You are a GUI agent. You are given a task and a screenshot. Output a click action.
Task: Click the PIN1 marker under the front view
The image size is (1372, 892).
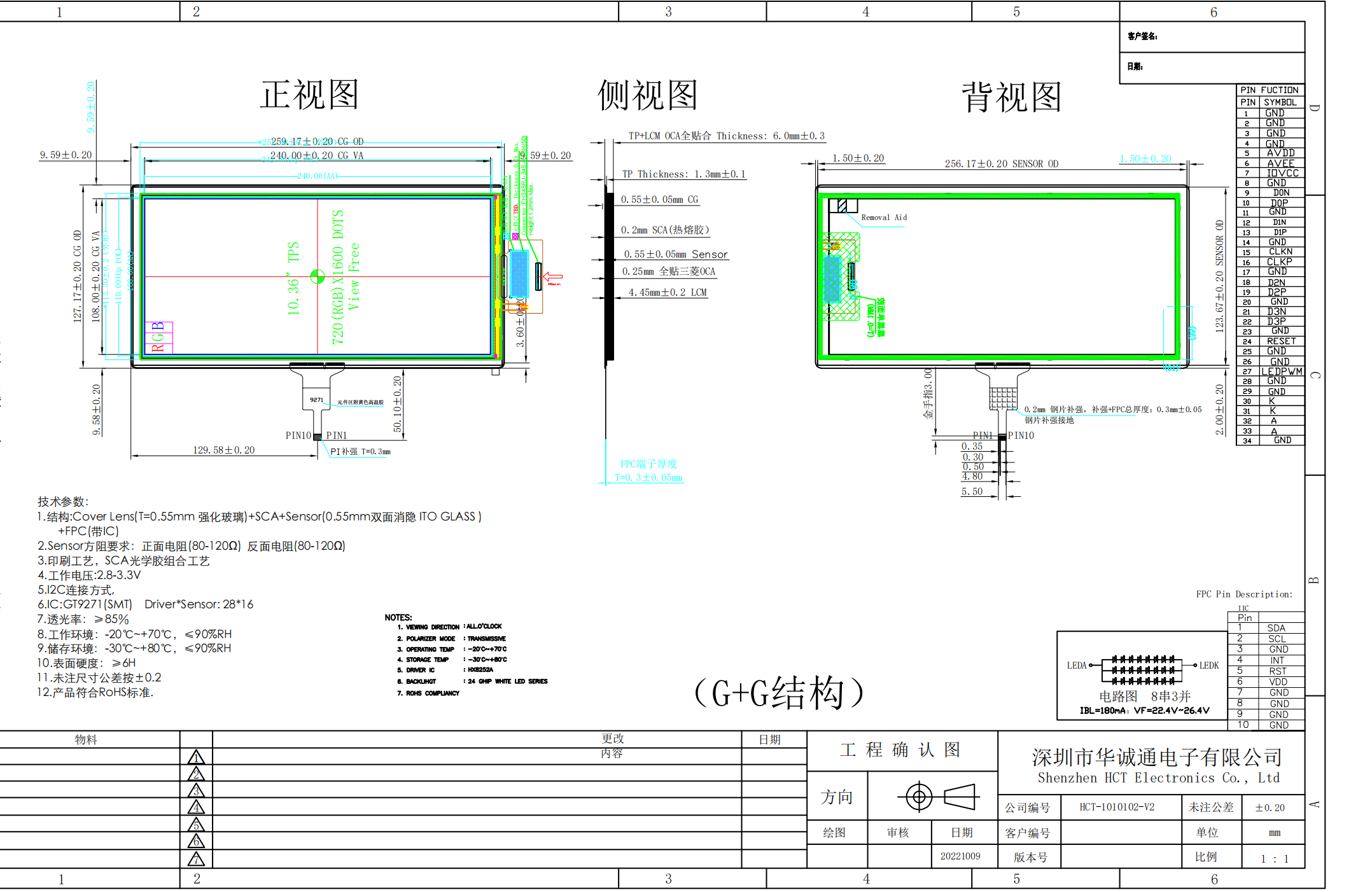coord(337,435)
